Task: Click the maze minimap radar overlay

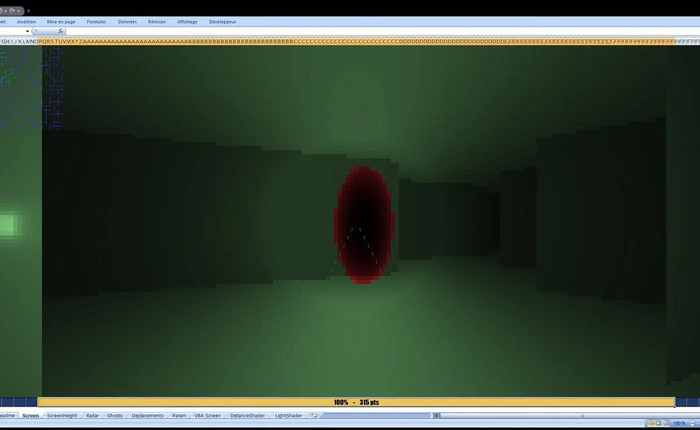Action: (x=31, y=88)
